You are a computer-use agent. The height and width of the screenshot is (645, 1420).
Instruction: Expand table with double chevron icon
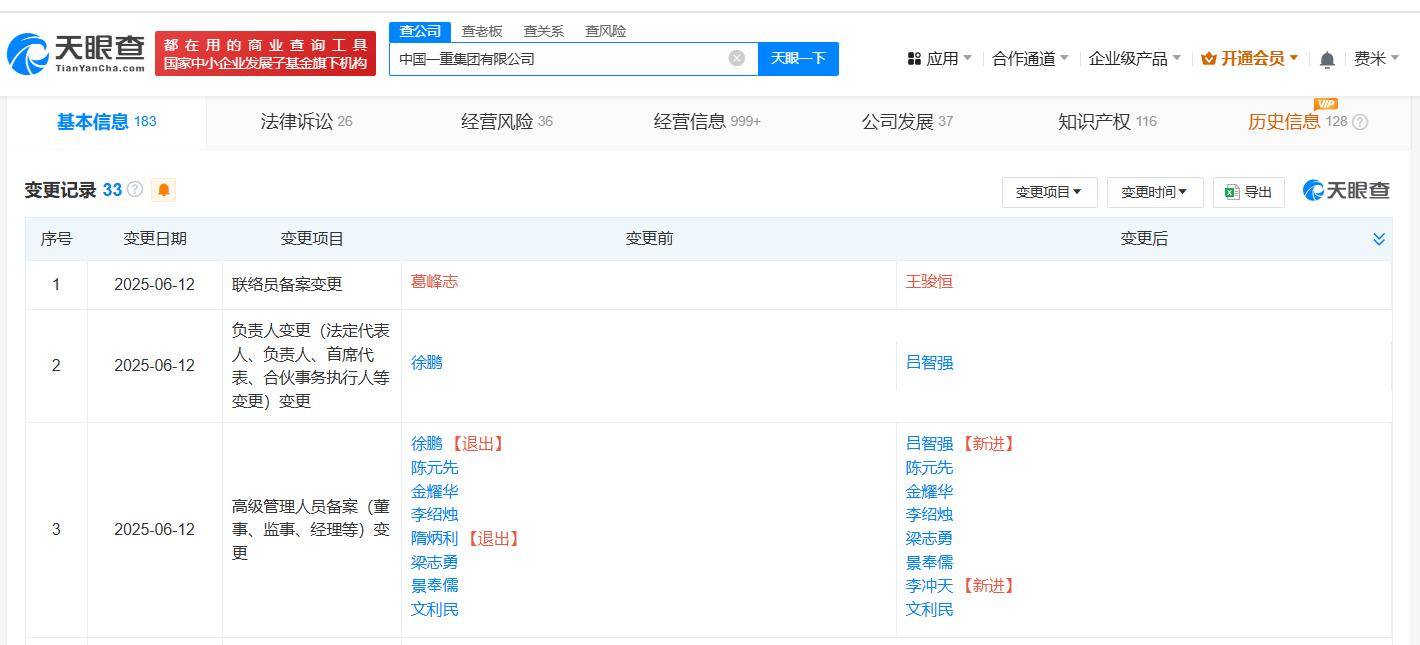tap(1379, 239)
